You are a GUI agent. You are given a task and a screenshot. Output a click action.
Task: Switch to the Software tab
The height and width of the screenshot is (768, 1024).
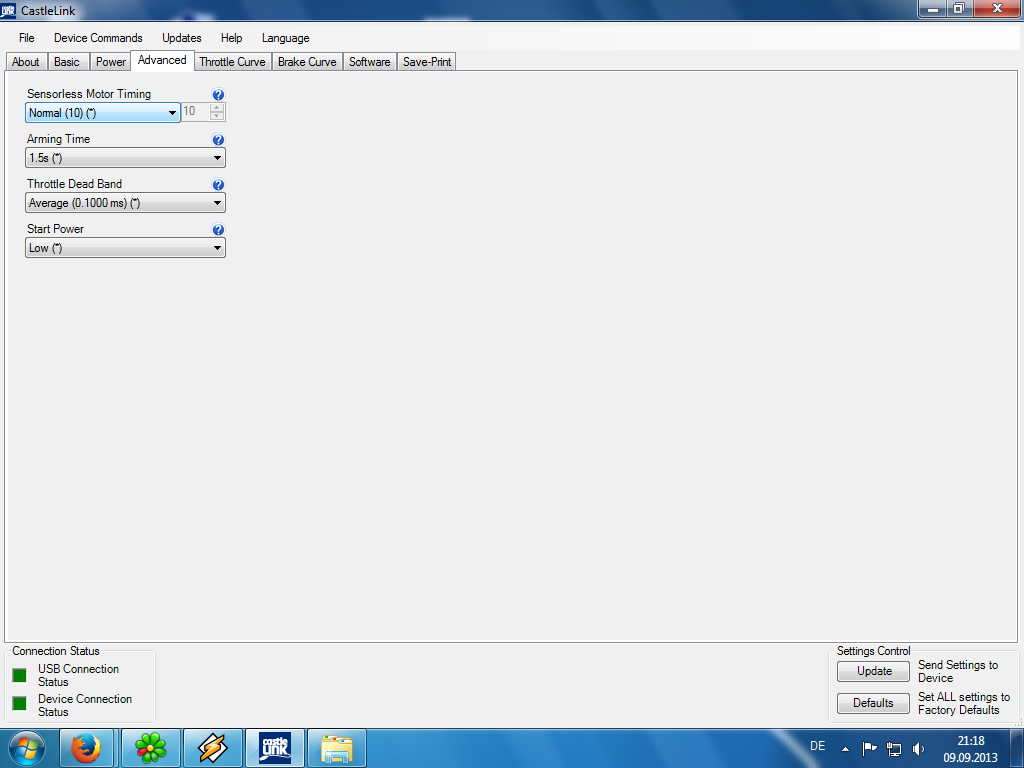[370, 62]
